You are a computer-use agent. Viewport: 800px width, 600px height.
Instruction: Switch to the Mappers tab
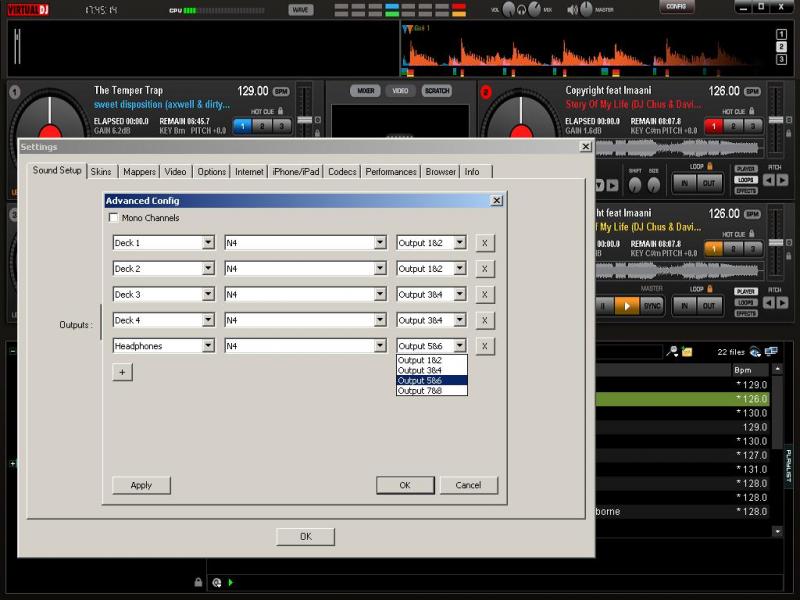click(139, 172)
